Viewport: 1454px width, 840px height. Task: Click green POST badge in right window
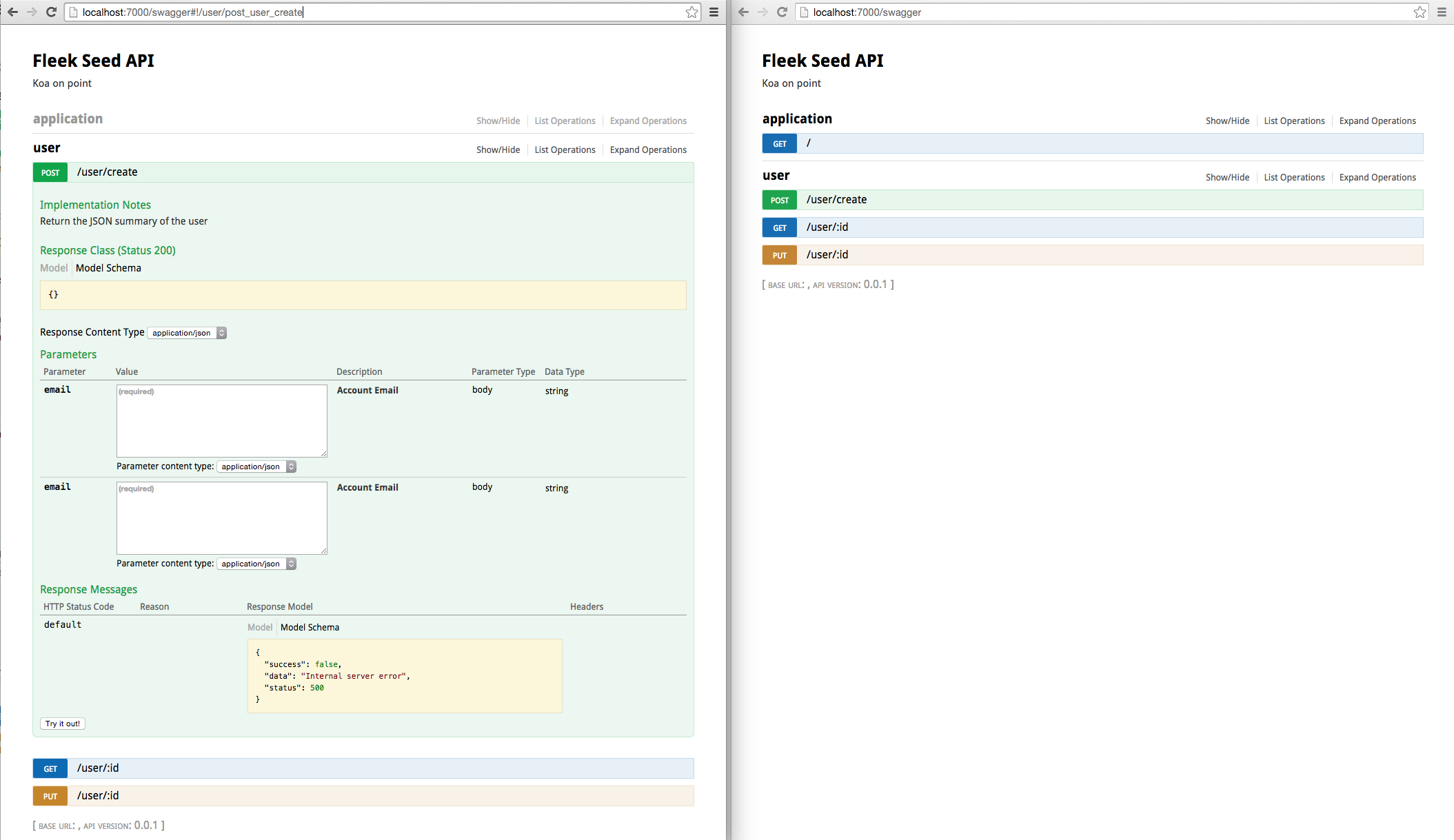tap(779, 200)
